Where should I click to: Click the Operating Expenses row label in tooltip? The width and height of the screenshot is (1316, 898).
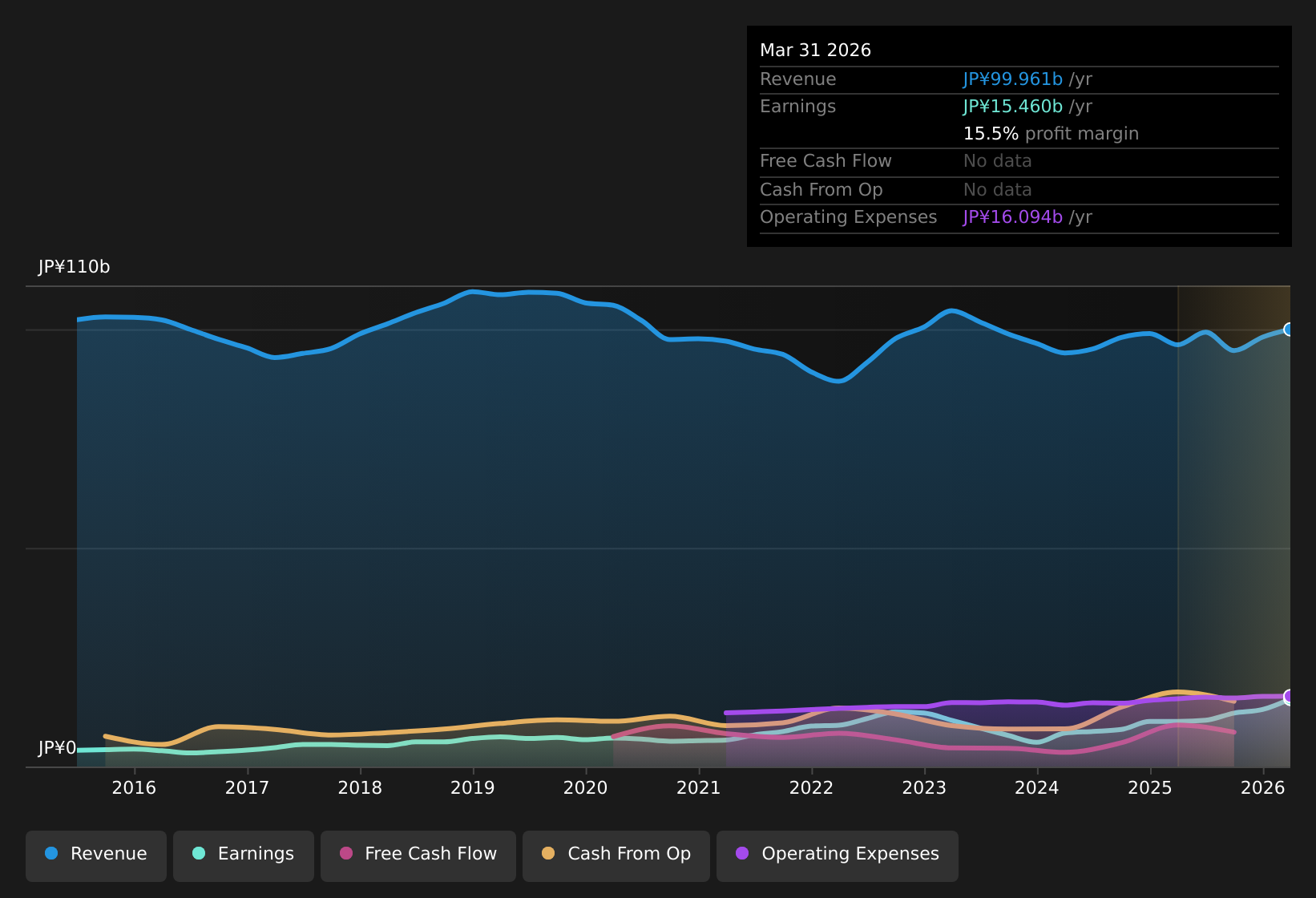[x=848, y=216]
